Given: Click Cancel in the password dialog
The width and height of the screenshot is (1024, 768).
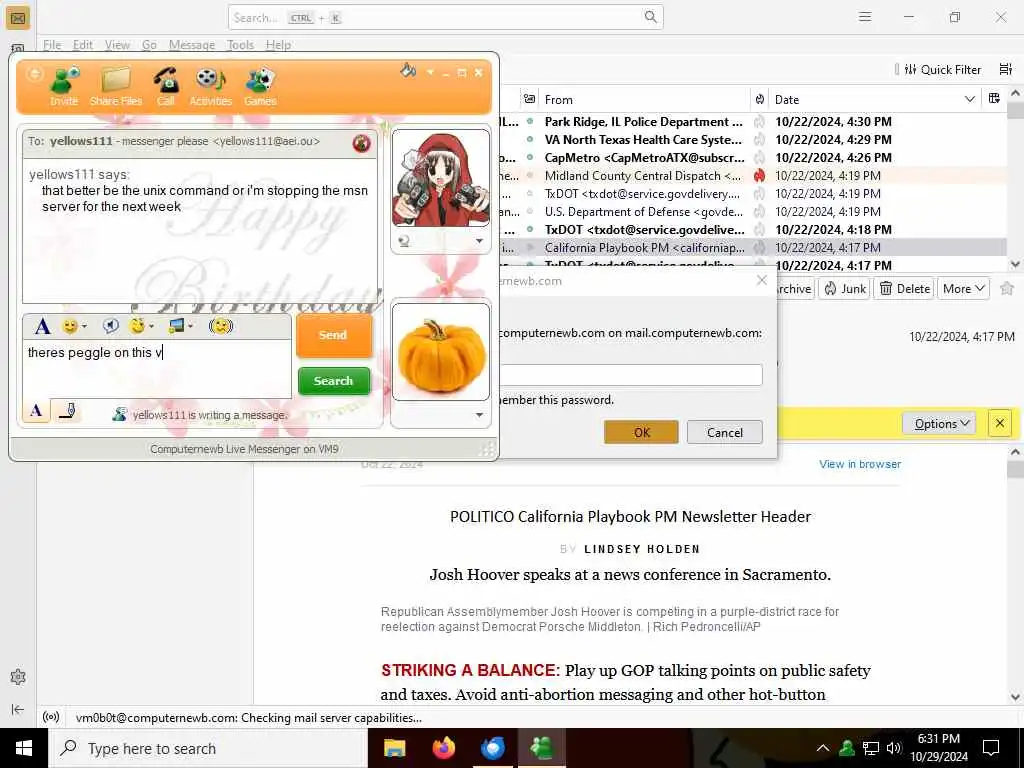Looking at the screenshot, I should 724,432.
